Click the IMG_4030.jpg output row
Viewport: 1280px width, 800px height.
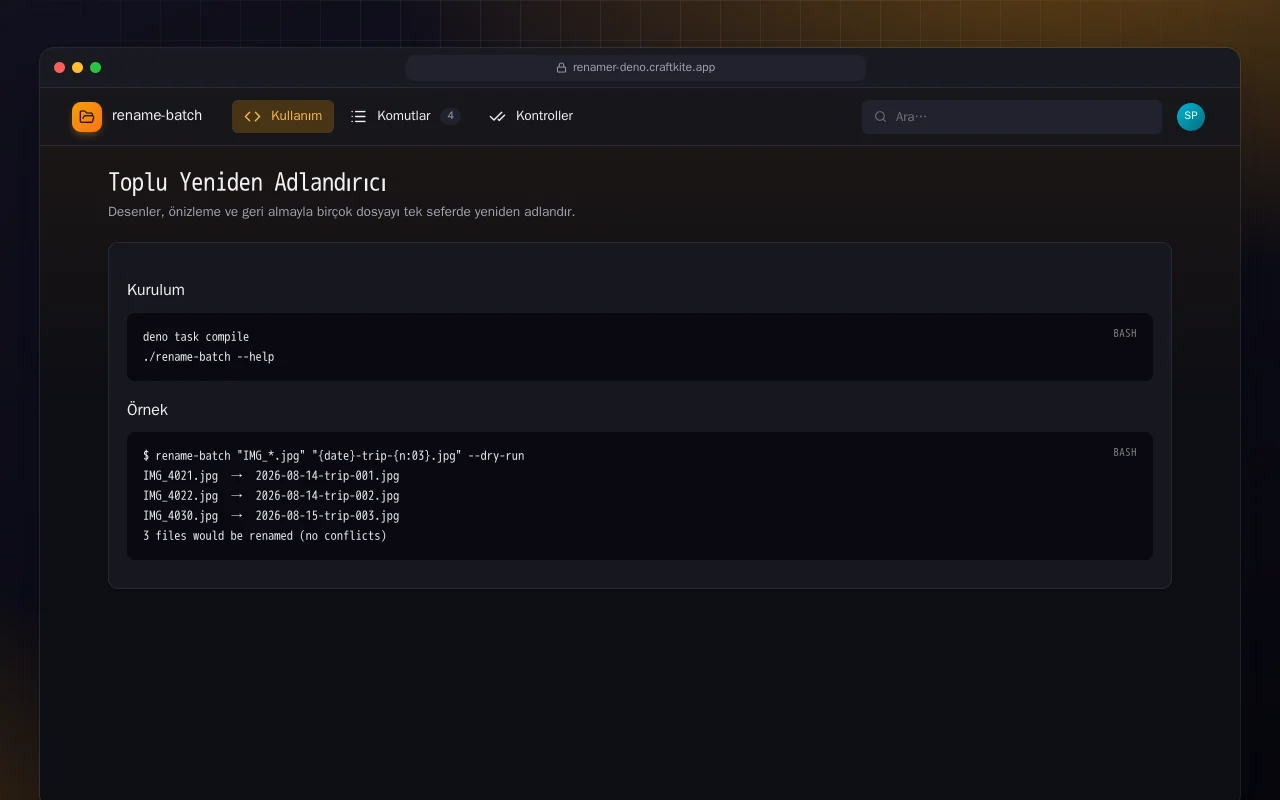pos(271,516)
